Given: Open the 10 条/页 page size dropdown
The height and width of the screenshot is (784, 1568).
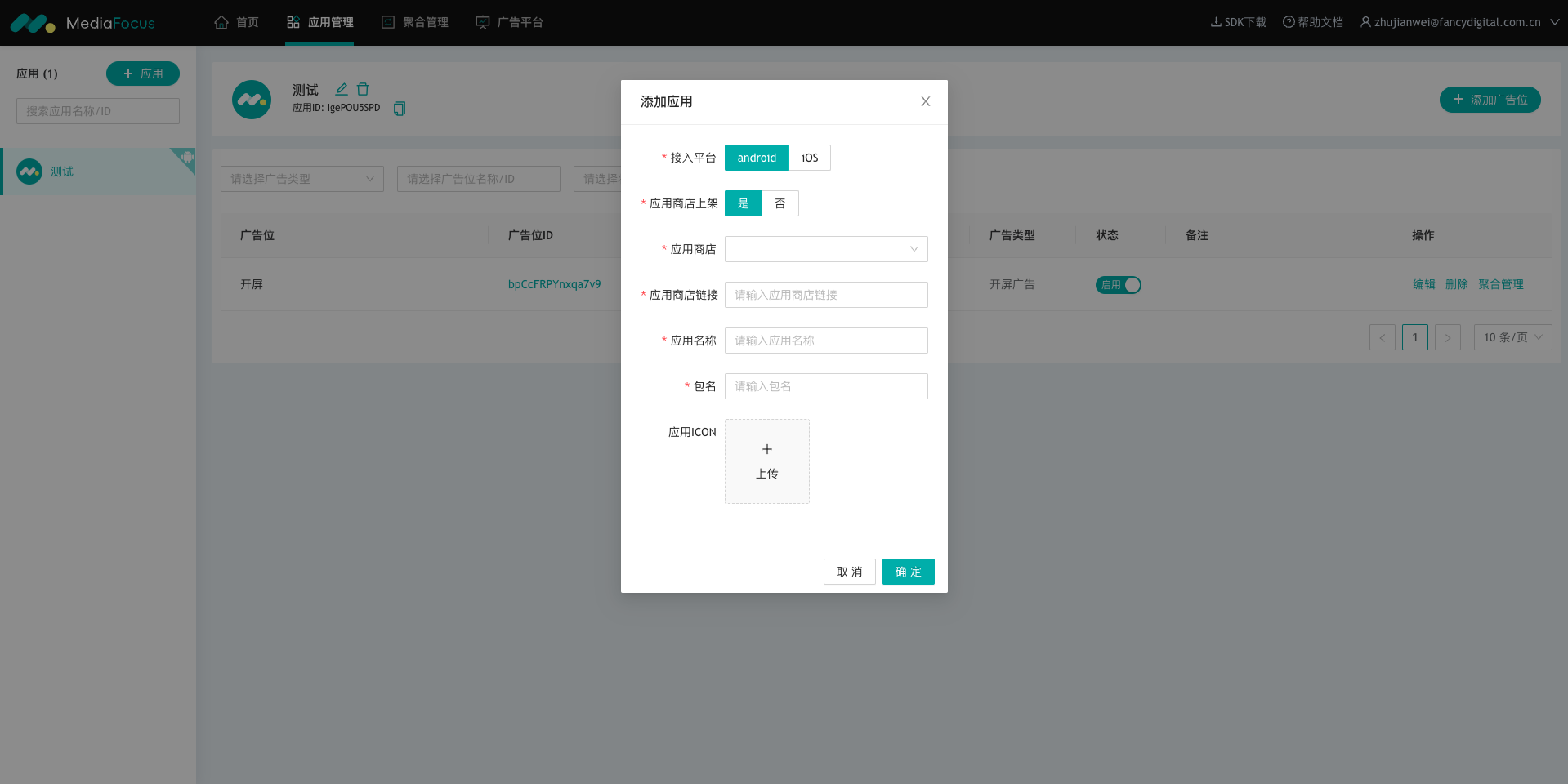Looking at the screenshot, I should pyautogui.click(x=1512, y=337).
